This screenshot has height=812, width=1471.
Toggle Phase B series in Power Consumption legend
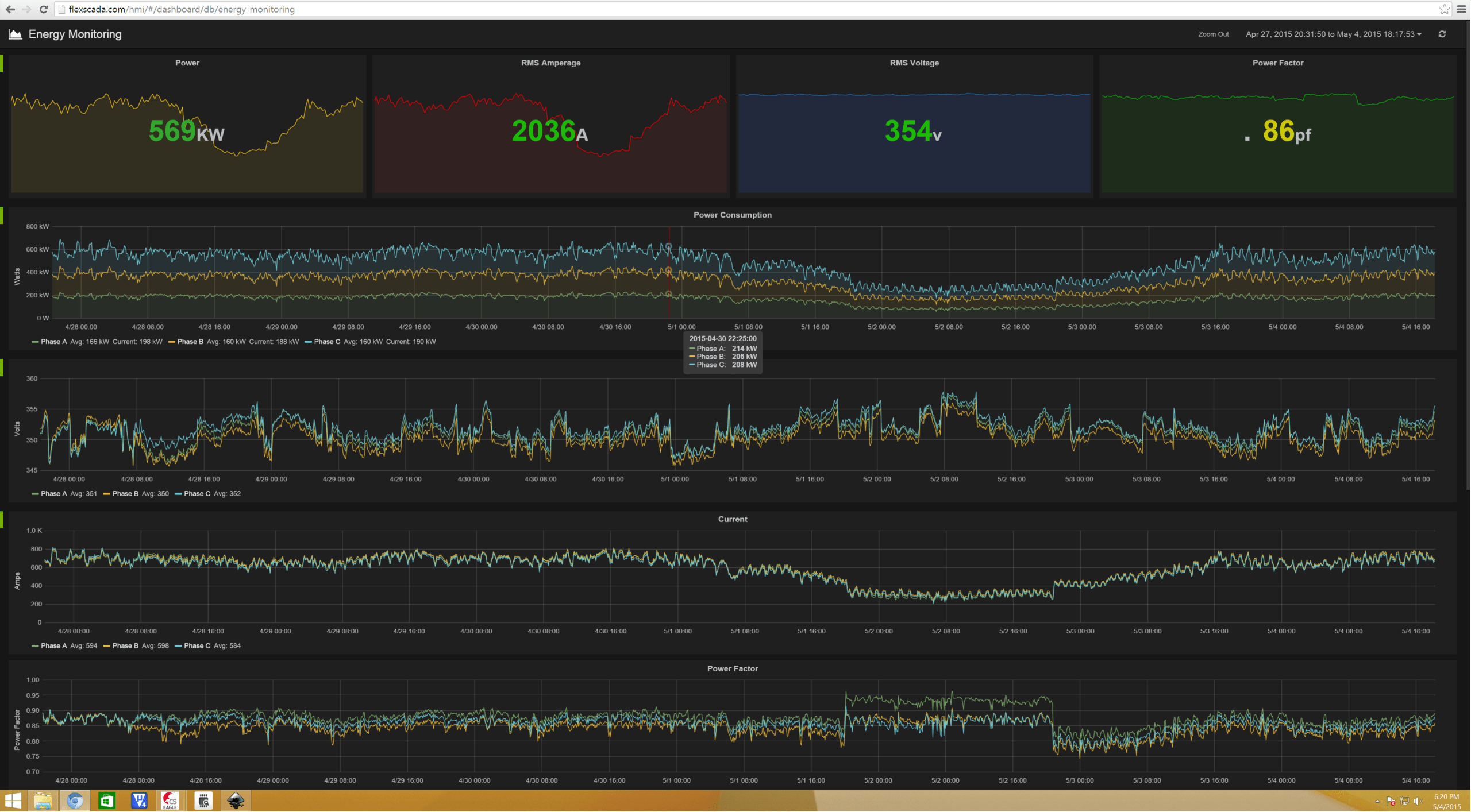(190, 342)
